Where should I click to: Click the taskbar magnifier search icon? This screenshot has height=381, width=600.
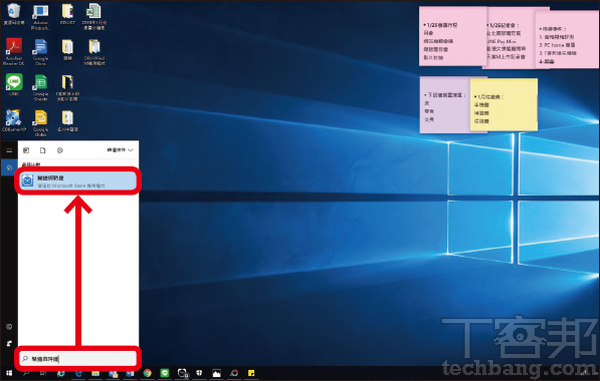point(26,373)
